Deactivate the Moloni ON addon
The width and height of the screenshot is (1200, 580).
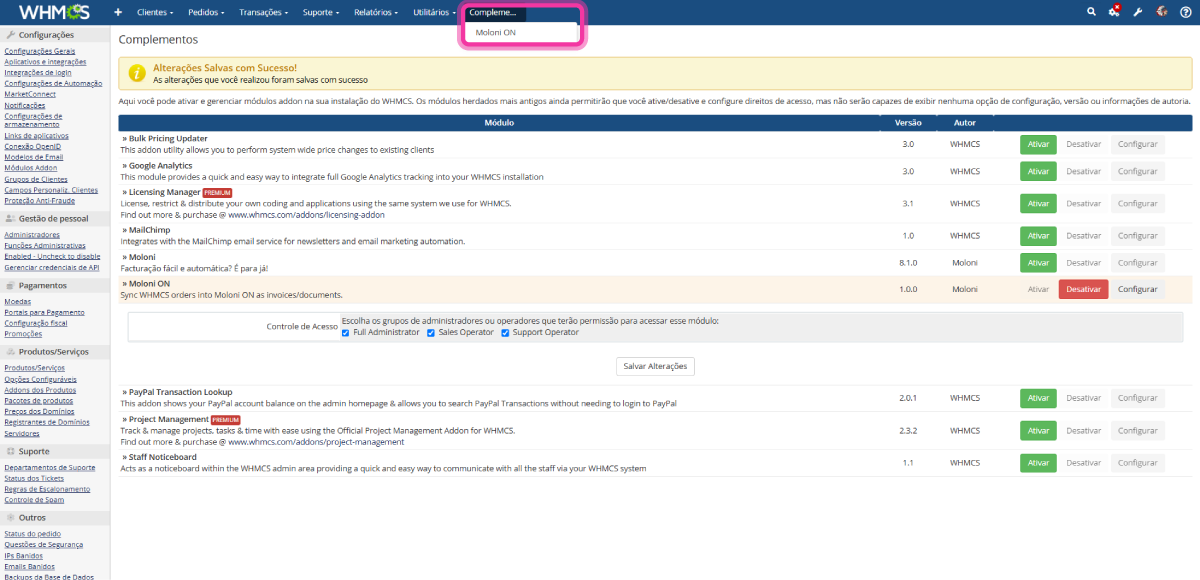pos(1083,289)
